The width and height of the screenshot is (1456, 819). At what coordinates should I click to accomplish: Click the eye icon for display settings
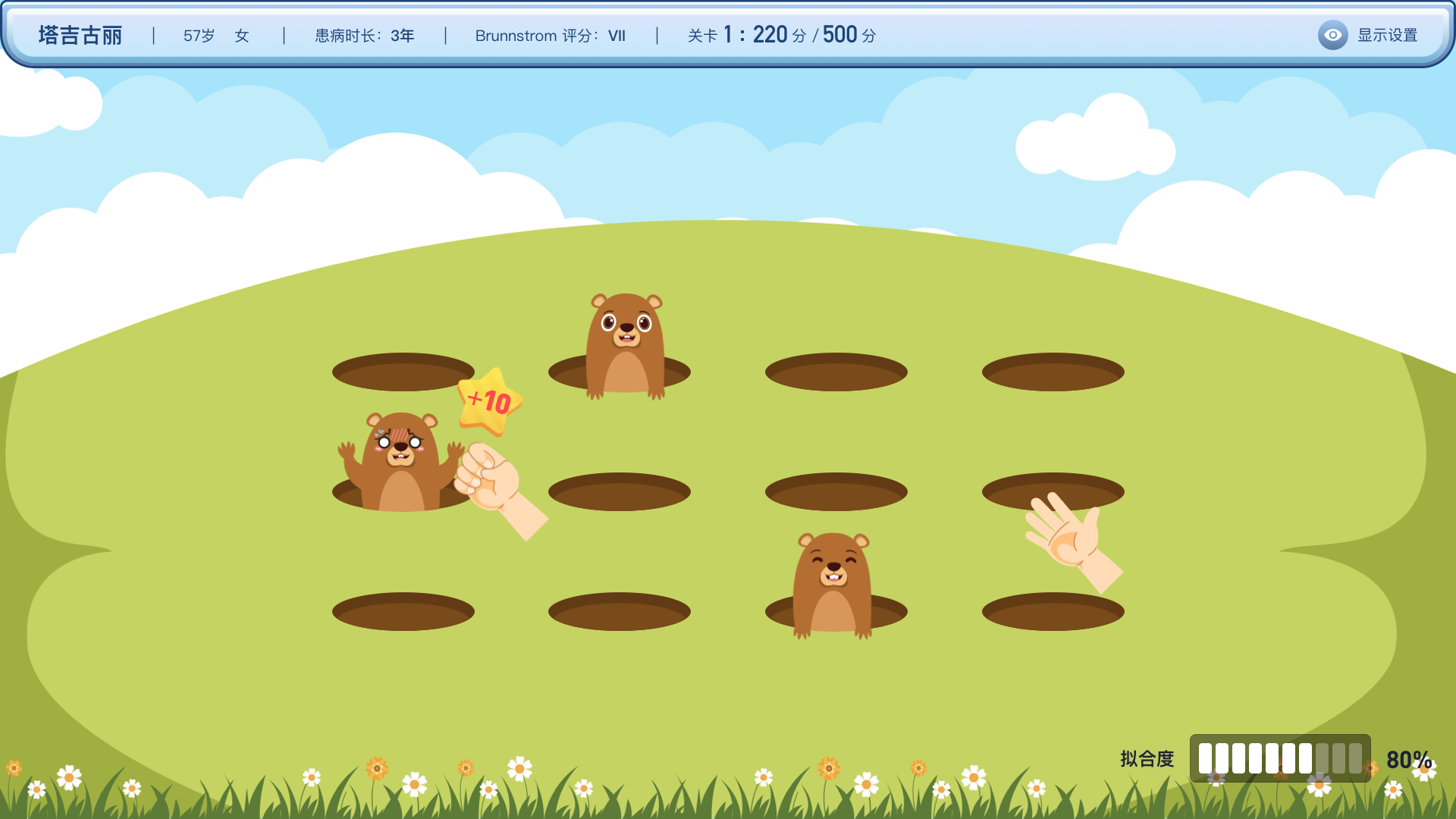(1332, 35)
